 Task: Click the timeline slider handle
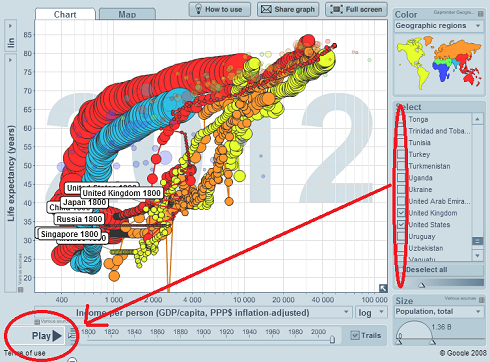click(332, 340)
